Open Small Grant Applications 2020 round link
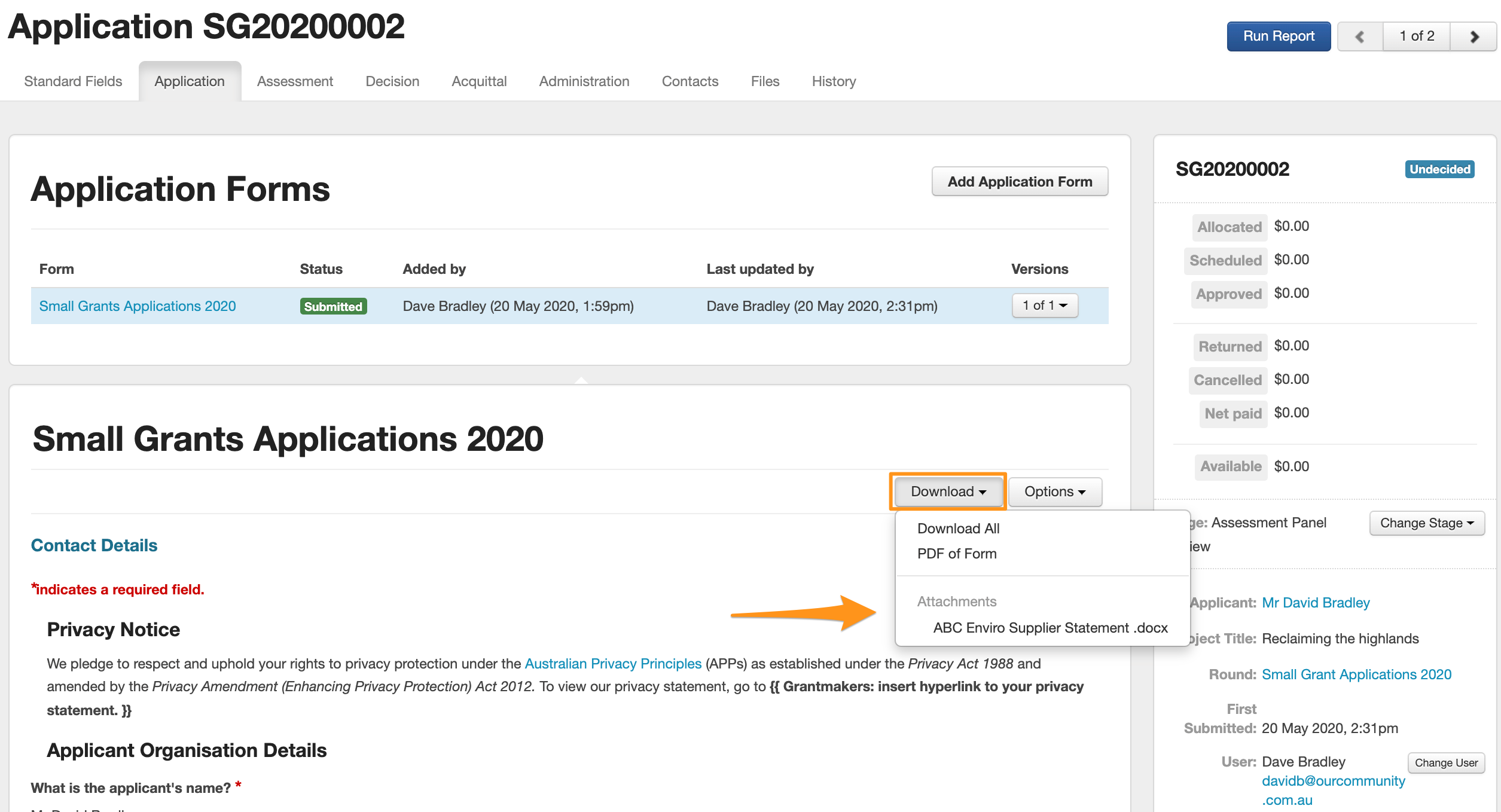1501x812 pixels. [1356, 674]
